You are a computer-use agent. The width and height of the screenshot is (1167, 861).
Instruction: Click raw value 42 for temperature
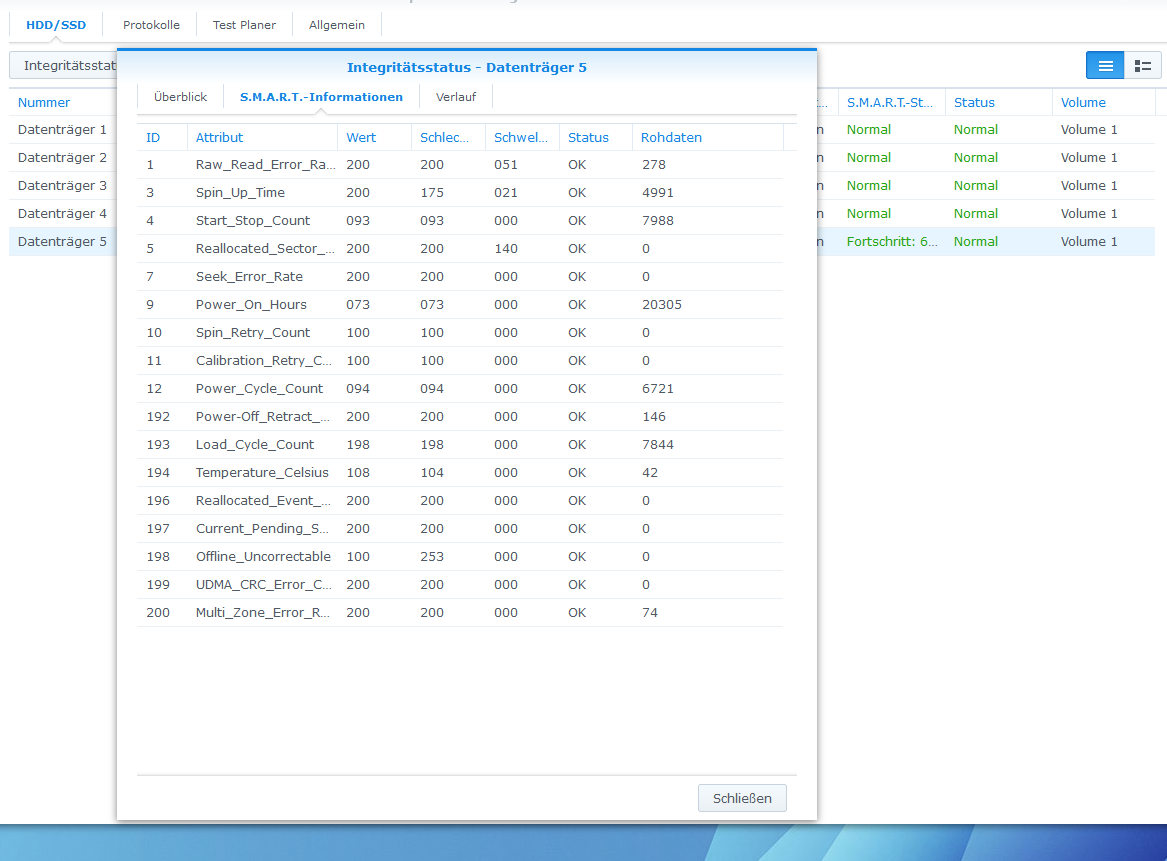tap(650, 473)
